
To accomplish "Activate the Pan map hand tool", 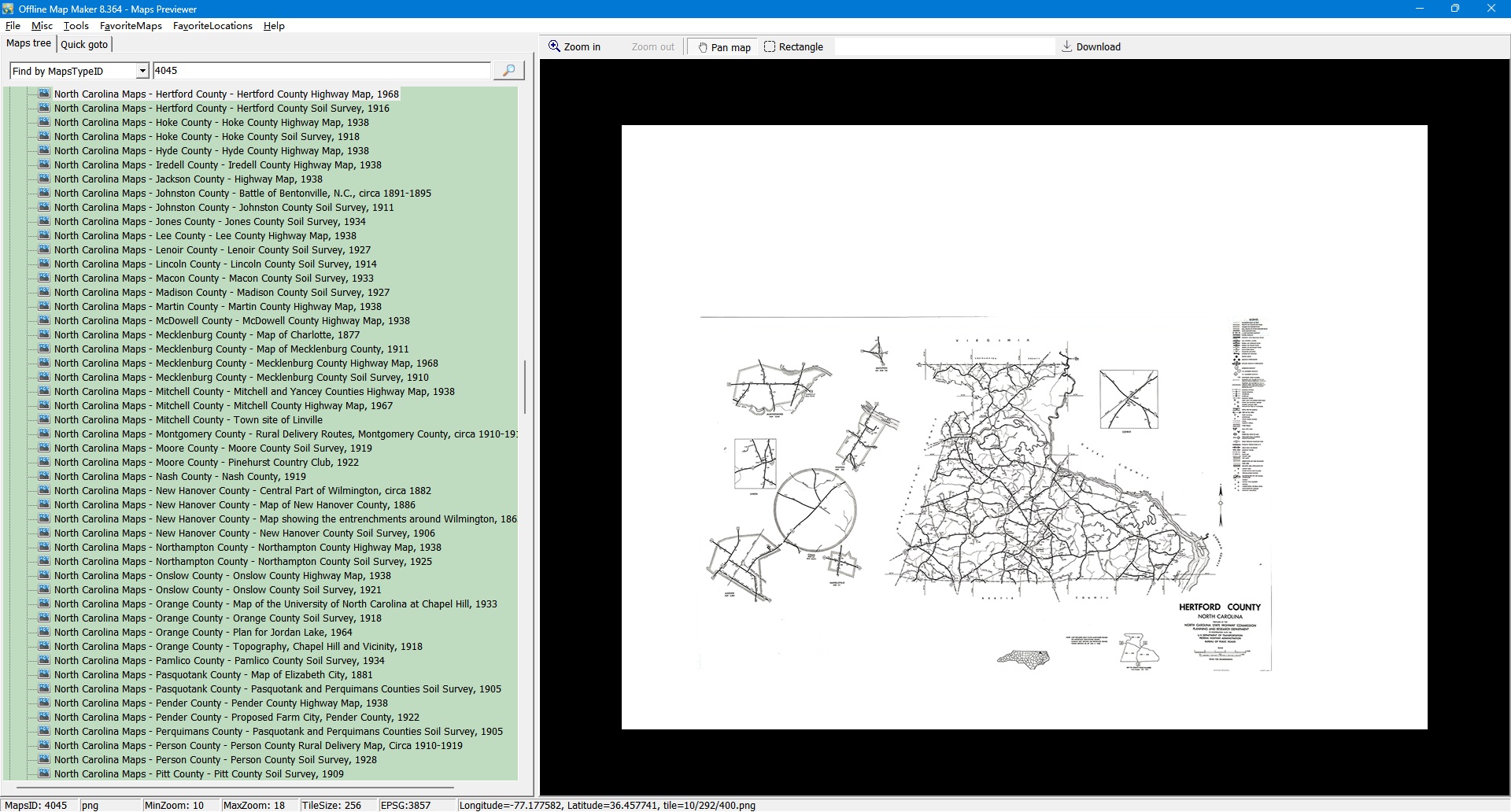I will (x=723, y=47).
